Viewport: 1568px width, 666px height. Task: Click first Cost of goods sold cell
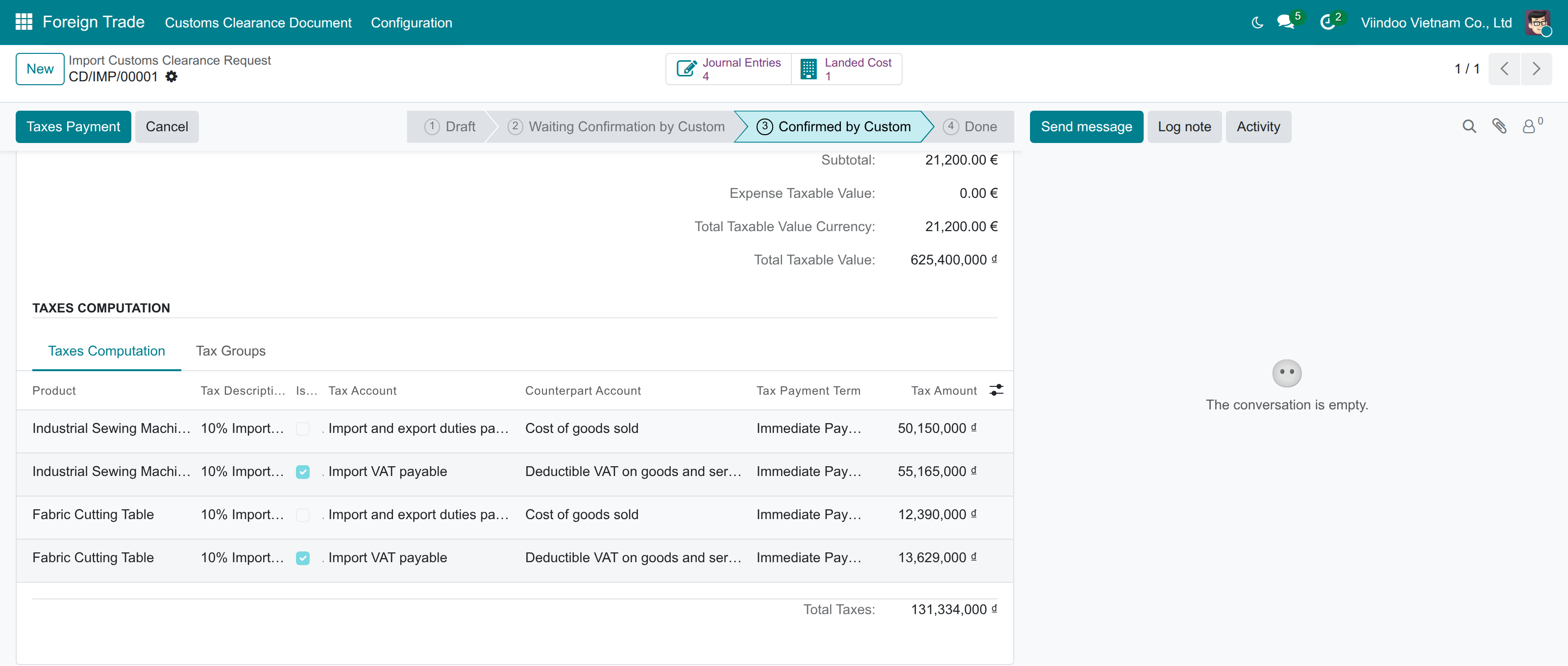(x=581, y=428)
